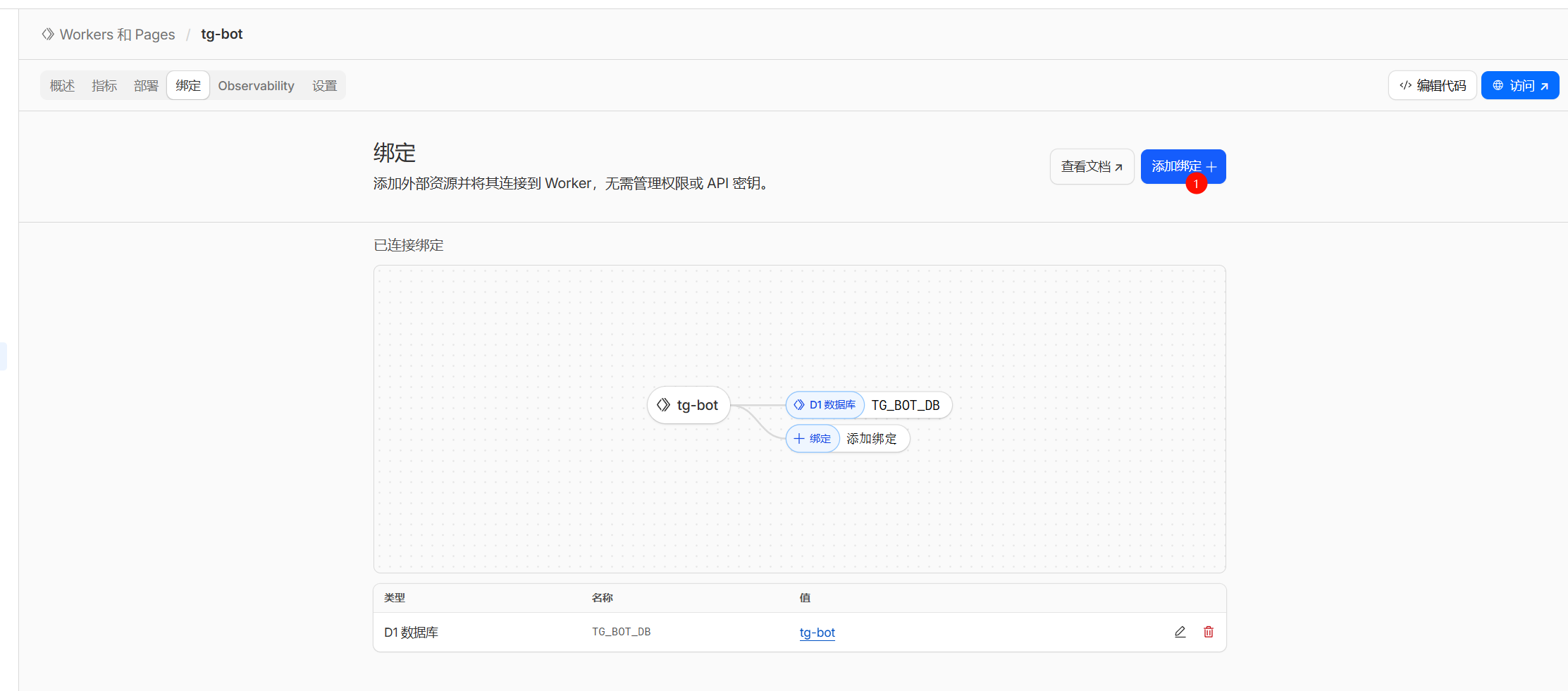Click the external link arrow on 查看文档
Viewport: 1568px width, 691px height.
[1120, 167]
